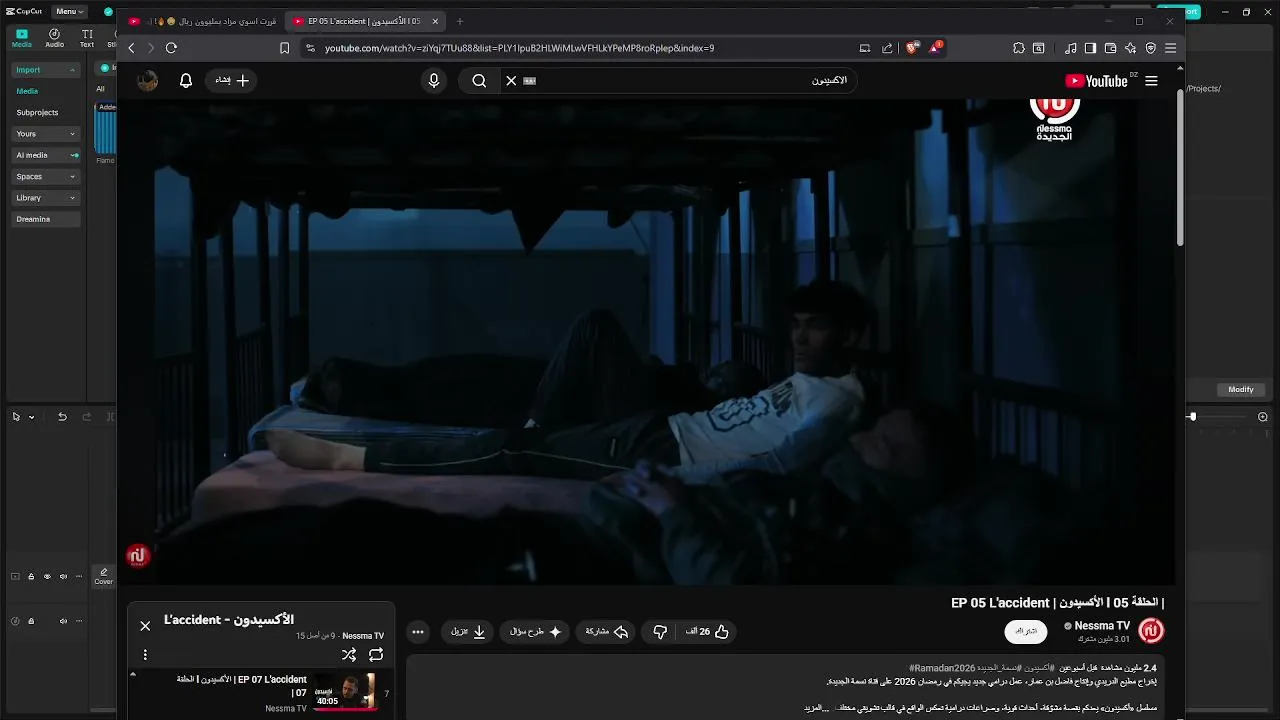Click CapCut Modify button
This screenshot has width=1280, height=720.
pyautogui.click(x=1241, y=389)
